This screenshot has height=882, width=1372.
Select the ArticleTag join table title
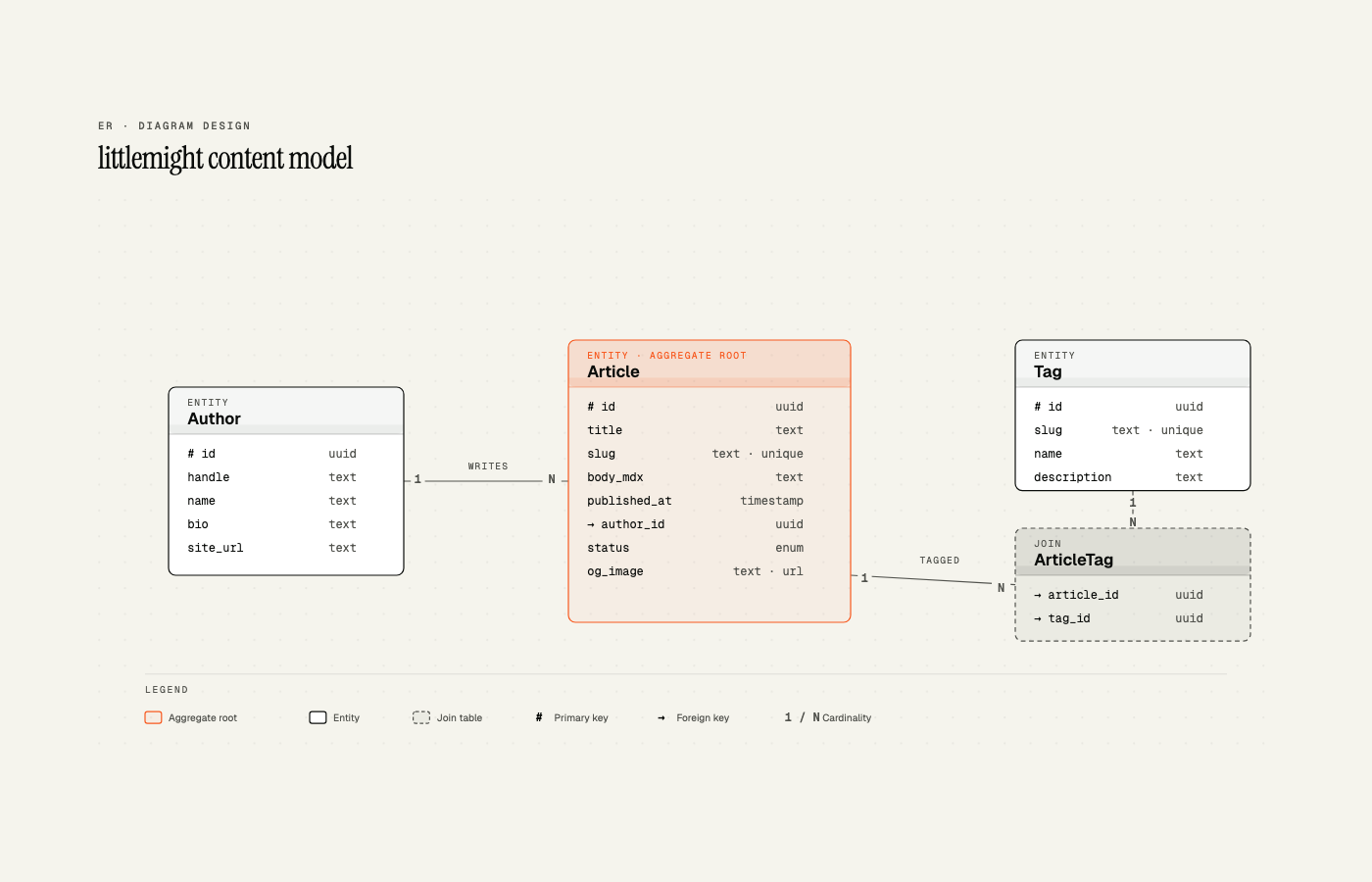pyautogui.click(x=1073, y=560)
